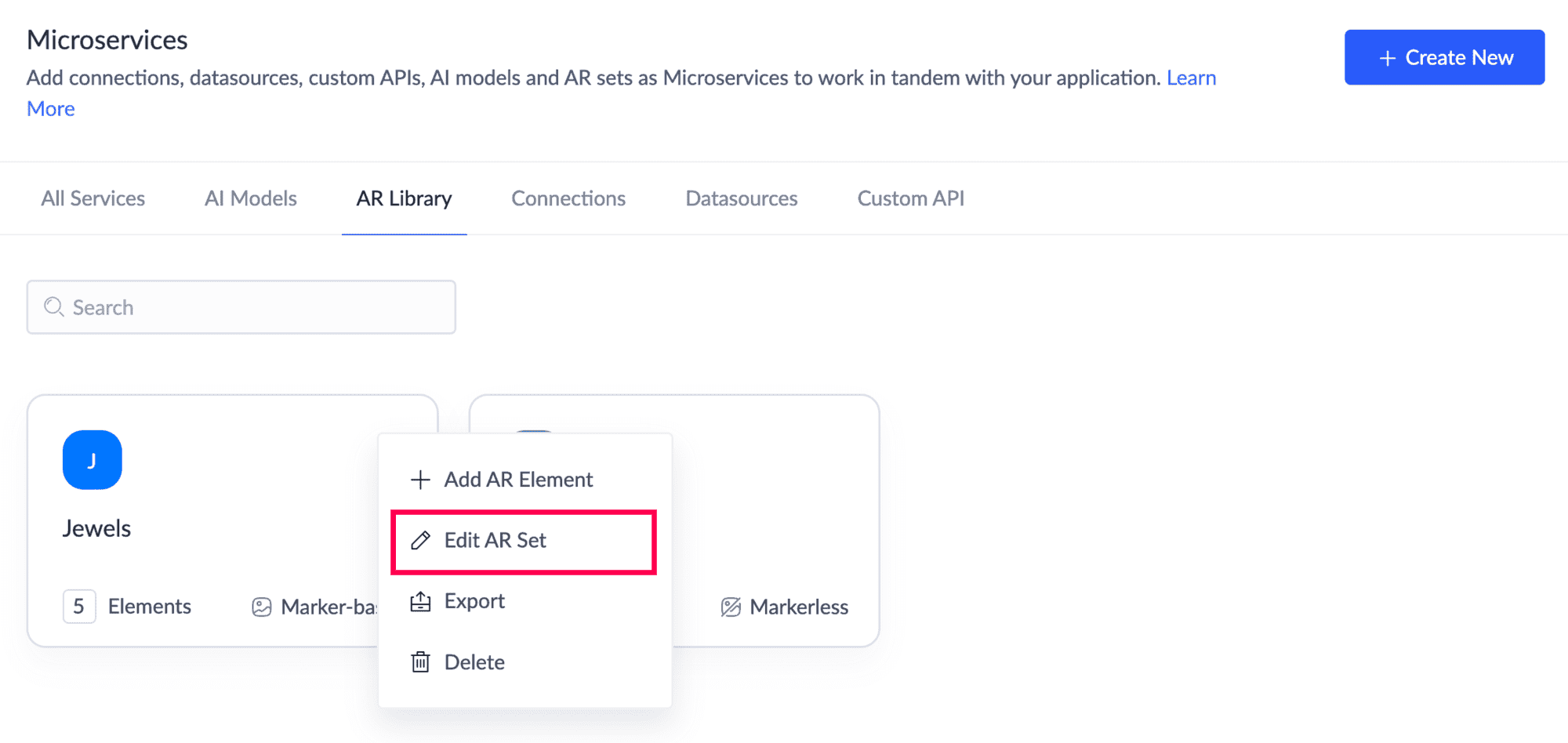Select Edit AR Set menu option
This screenshot has width=1568, height=743.
pos(495,541)
